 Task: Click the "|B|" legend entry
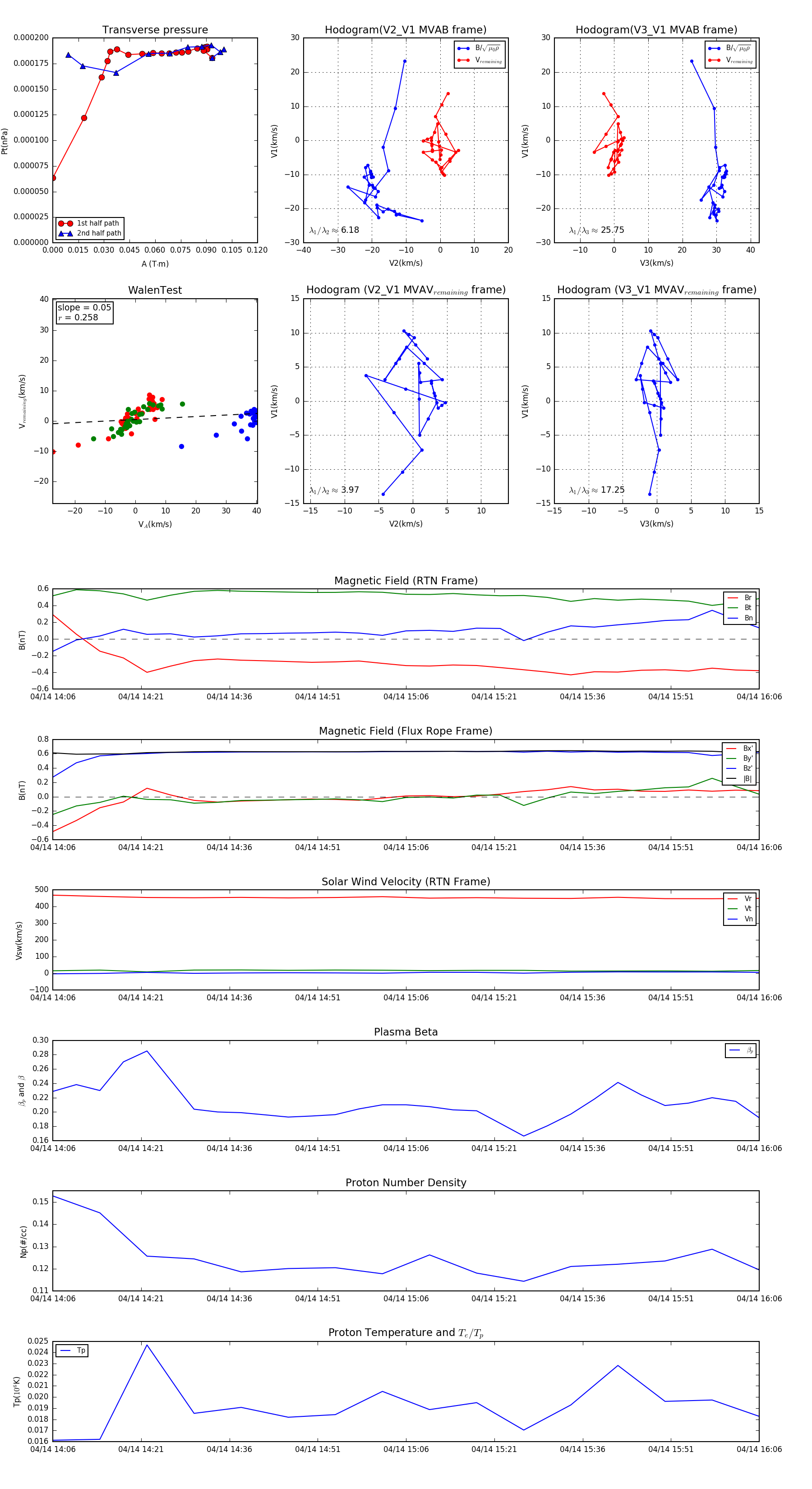pos(739,779)
